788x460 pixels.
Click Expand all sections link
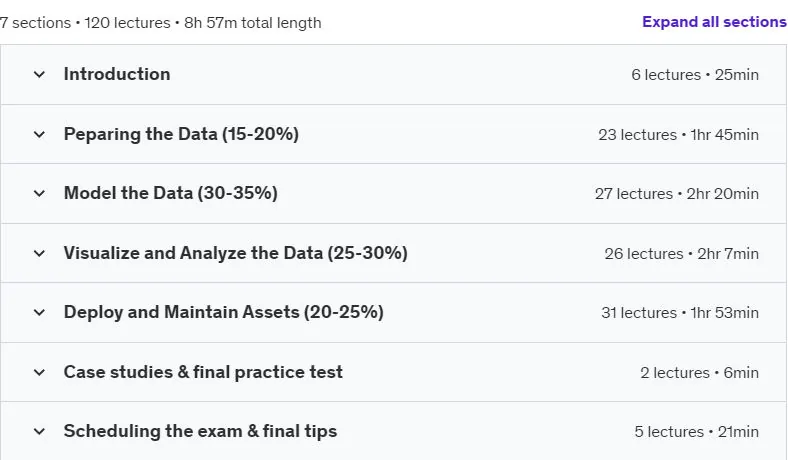(714, 22)
